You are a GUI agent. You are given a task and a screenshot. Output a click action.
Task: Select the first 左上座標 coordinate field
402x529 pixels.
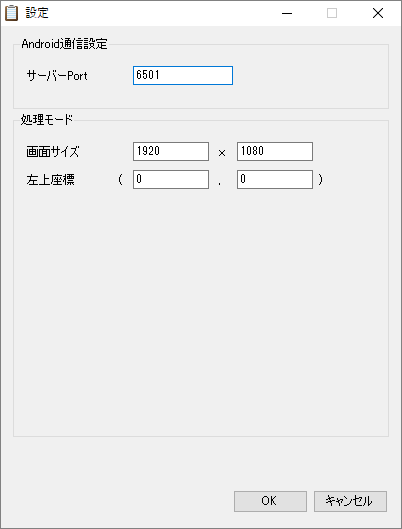point(171,179)
